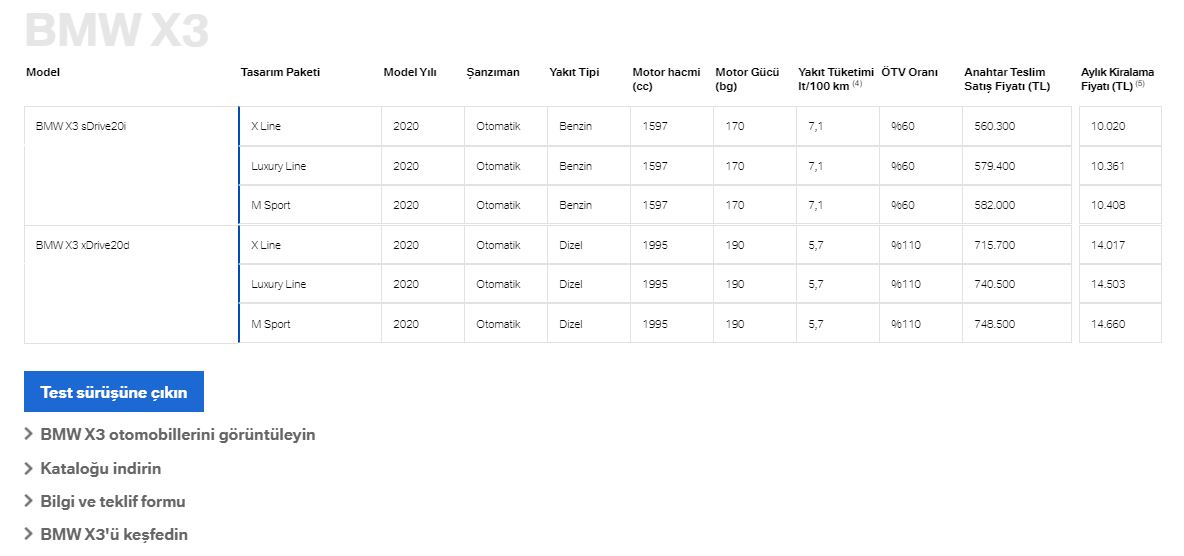Select the 748.500 price cell
1184x556 pixels.
pyautogui.click(x=1017, y=324)
